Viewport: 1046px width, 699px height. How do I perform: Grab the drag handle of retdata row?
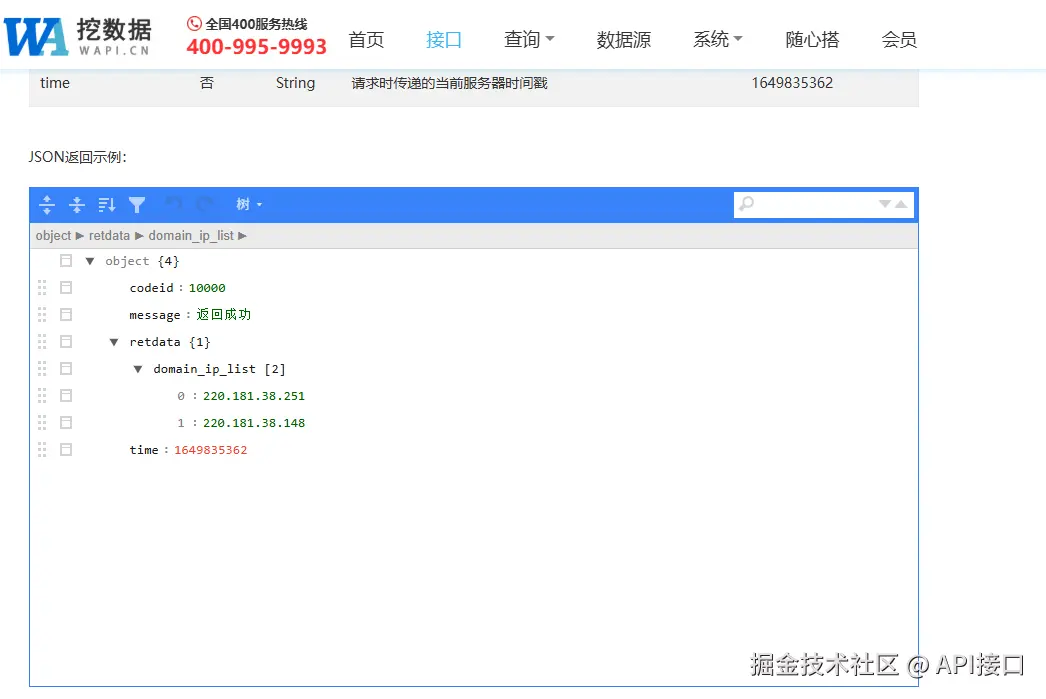[42, 341]
